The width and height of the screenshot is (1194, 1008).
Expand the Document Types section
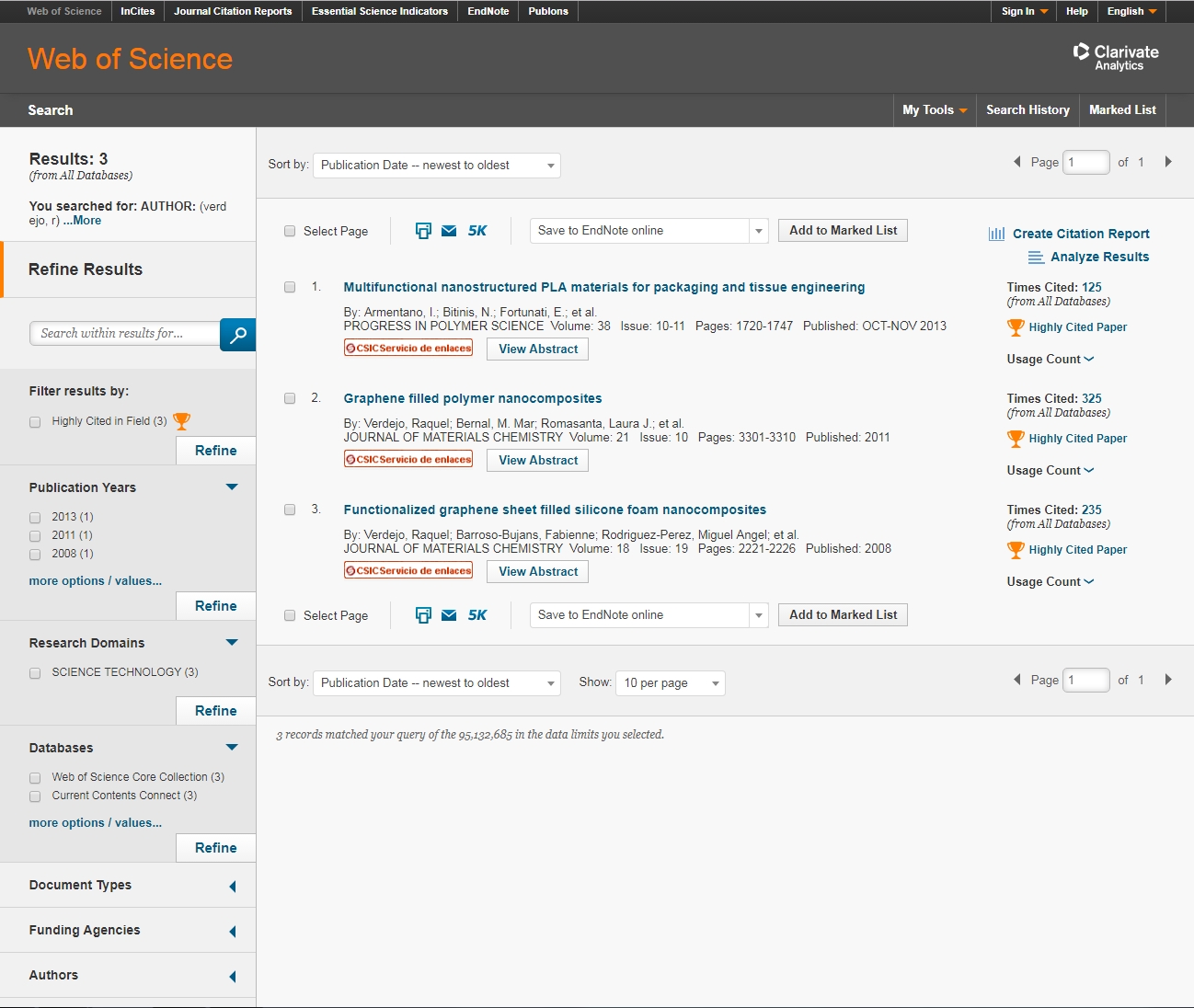(233, 887)
